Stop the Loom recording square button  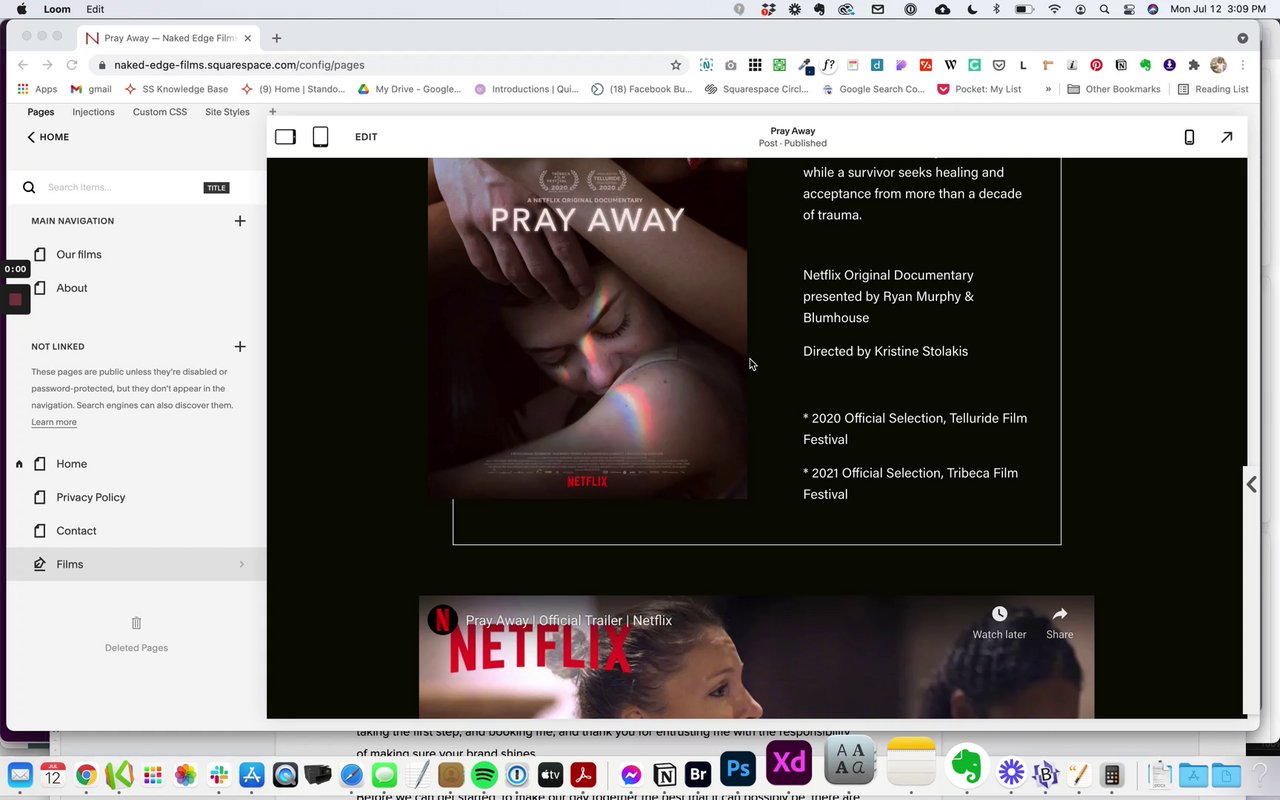point(15,299)
